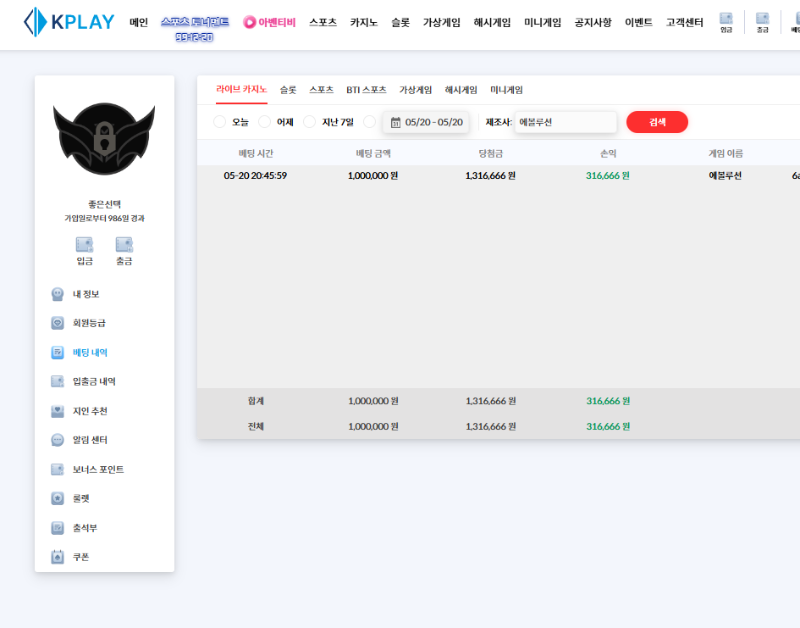Open the 회원등급 sidebar link
This screenshot has height=628, width=800.
coord(89,323)
